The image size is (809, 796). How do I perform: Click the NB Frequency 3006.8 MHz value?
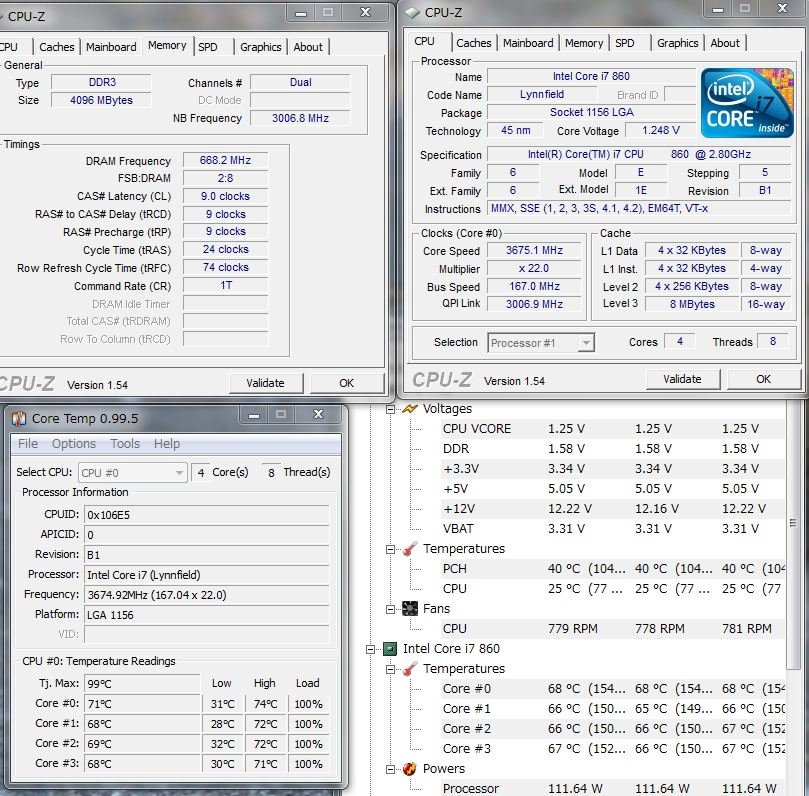coord(300,118)
